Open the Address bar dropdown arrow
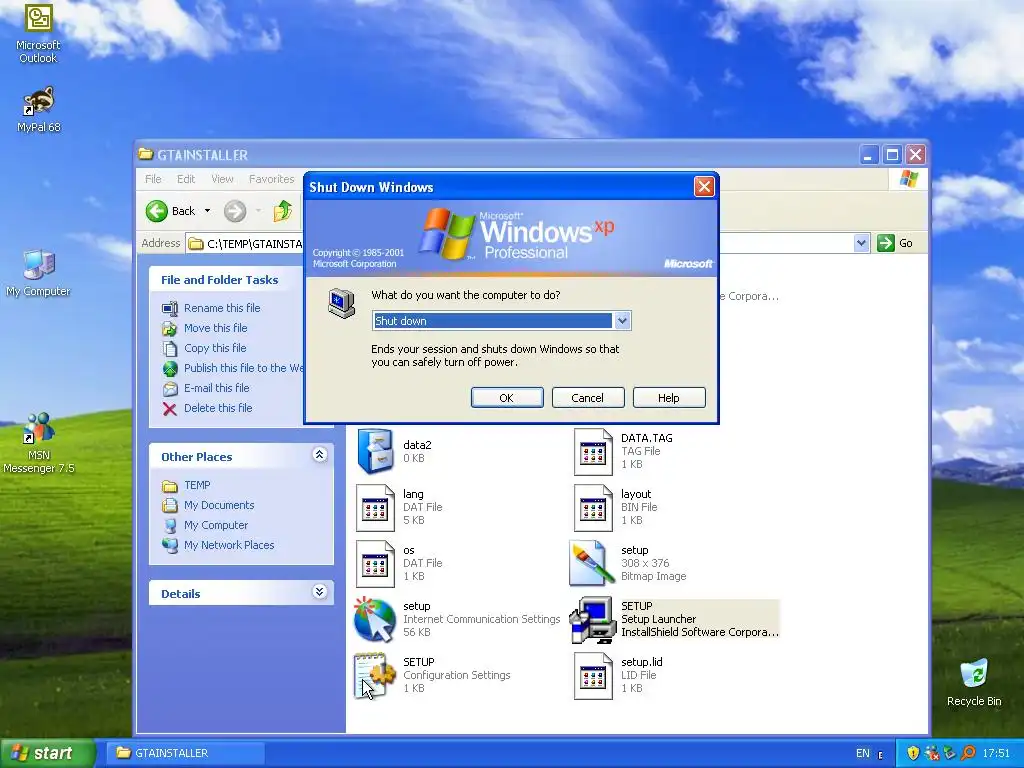This screenshot has height=768, width=1024. click(x=861, y=243)
